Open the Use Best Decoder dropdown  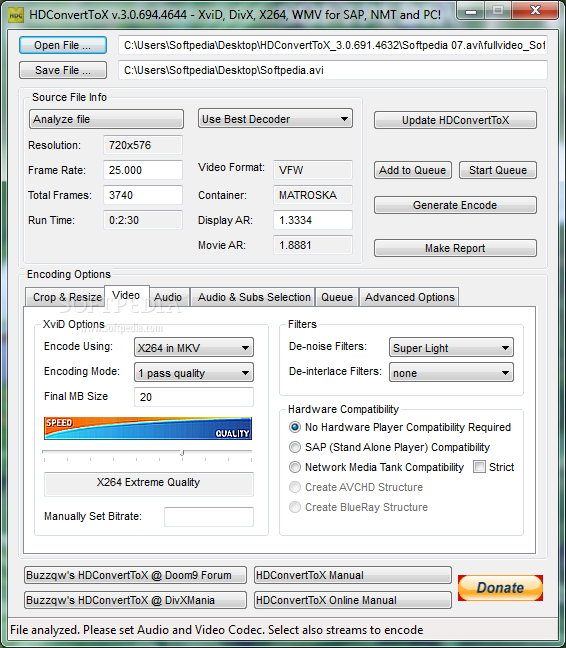pyautogui.click(x=275, y=119)
